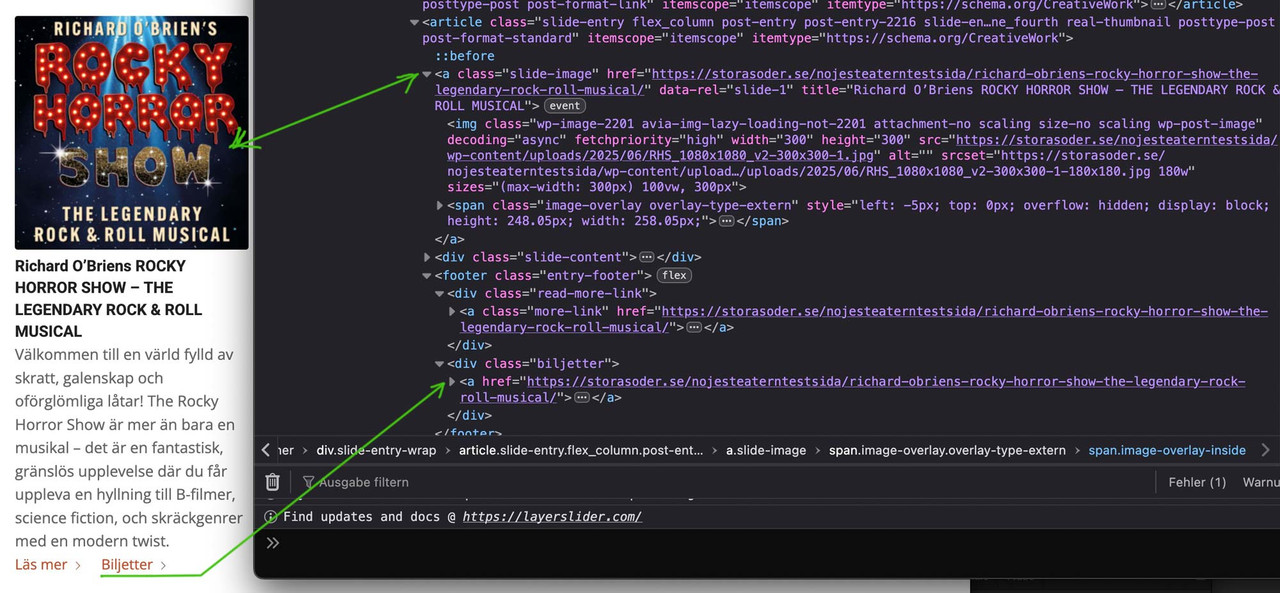Toggle the 'flex' badge on entry-footer
This screenshot has height=593, width=1280.
point(674,275)
